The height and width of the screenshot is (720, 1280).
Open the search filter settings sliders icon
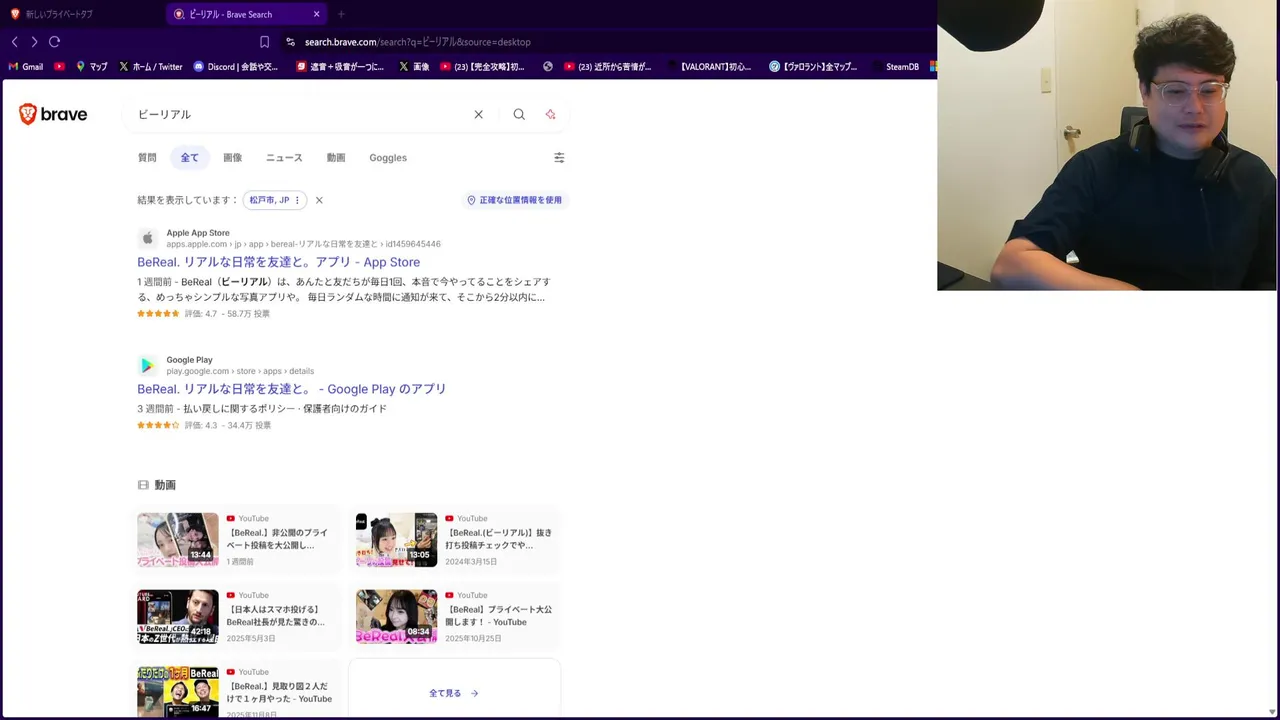[559, 158]
